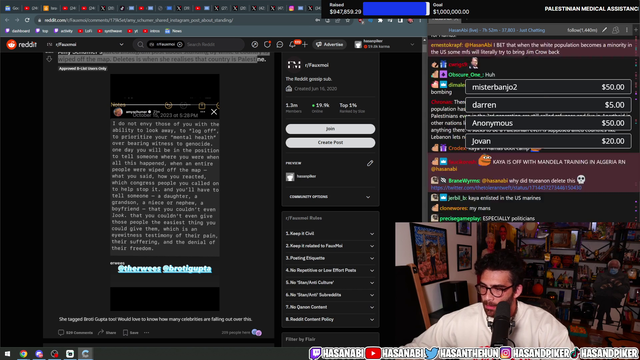Image resolution: width=640 pixels, height=360 pixels.
Task: Expand rule 6 No Stan/Anti Subreddits
Action: [330, 295]
